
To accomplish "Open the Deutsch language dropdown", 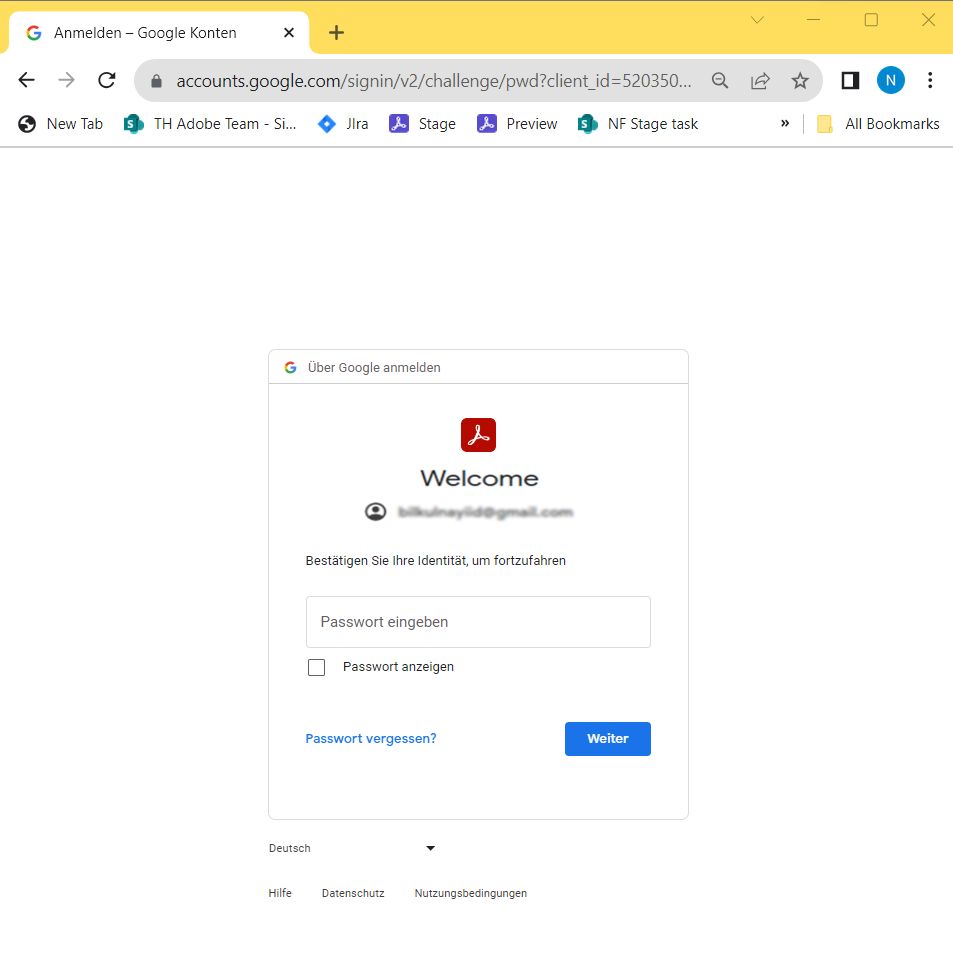I will pos(351,847).
